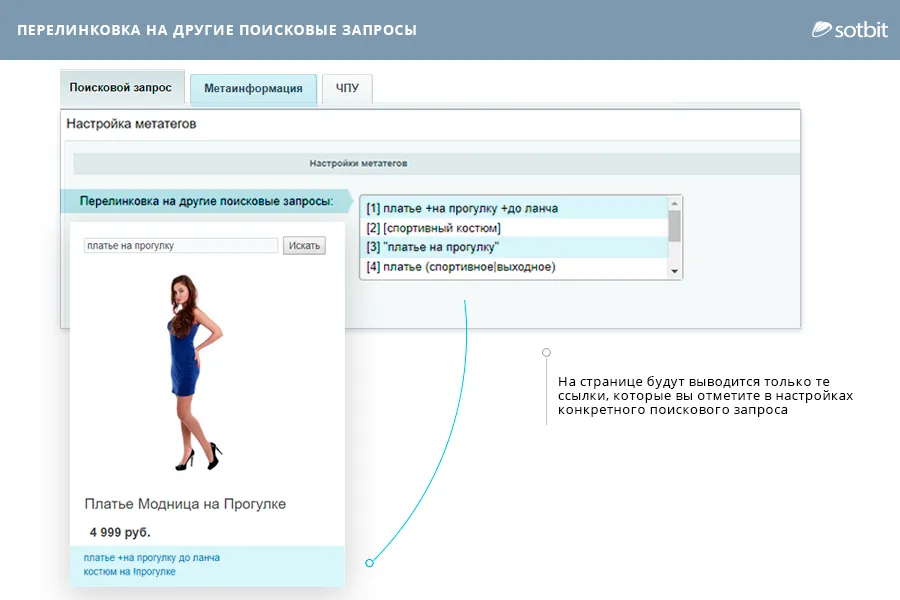
Task: Click the Настройка метатегов heading
Action: 131,124
